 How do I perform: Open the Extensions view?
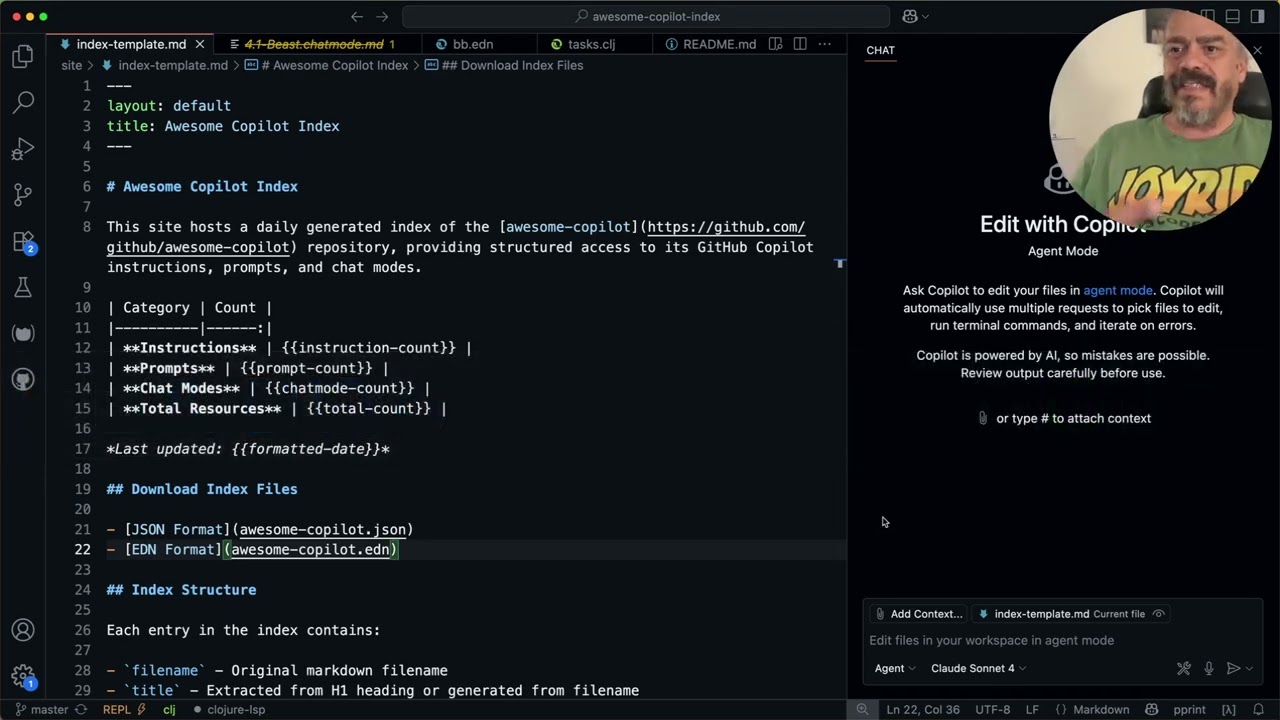pos(23,241)
